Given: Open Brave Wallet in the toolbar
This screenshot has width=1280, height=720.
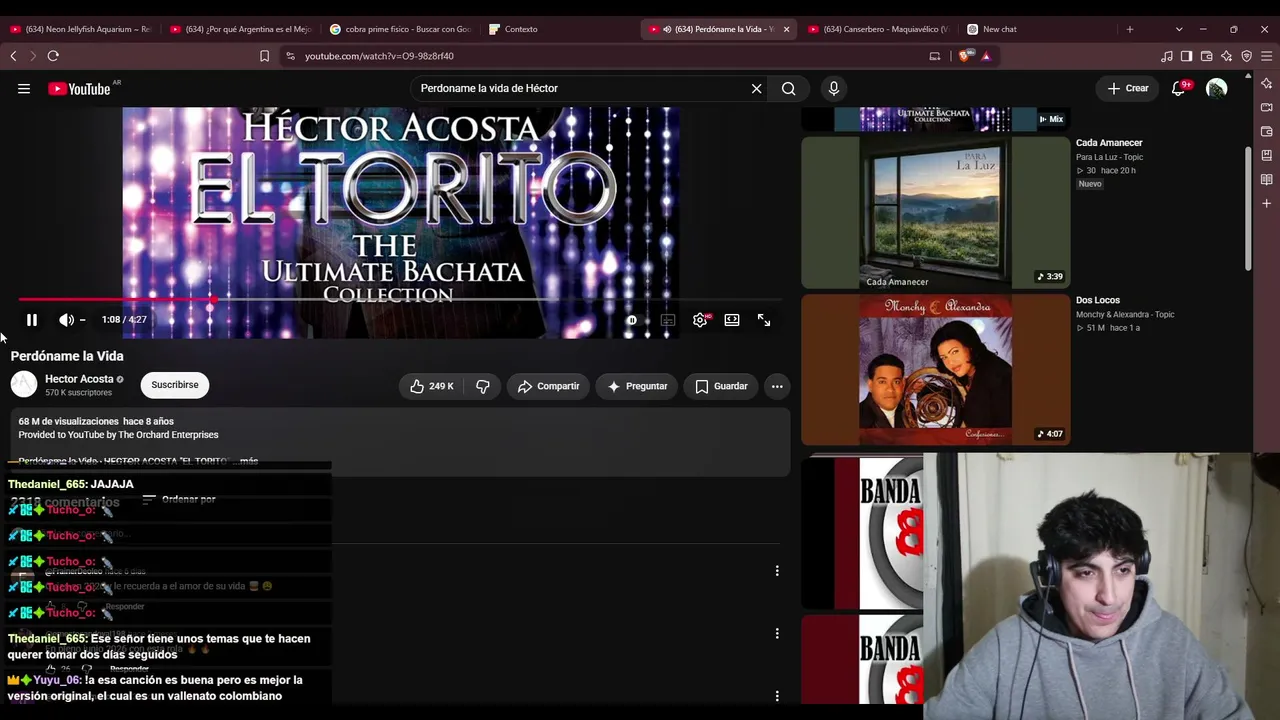Looking at the screenshot, I should [x=1206, y=56].
